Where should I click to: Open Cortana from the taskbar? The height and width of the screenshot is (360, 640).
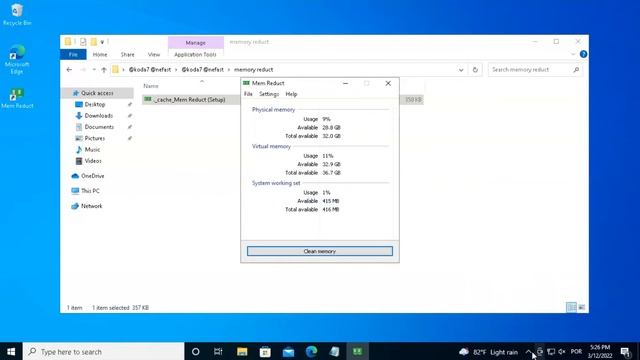tap(196, 351)
